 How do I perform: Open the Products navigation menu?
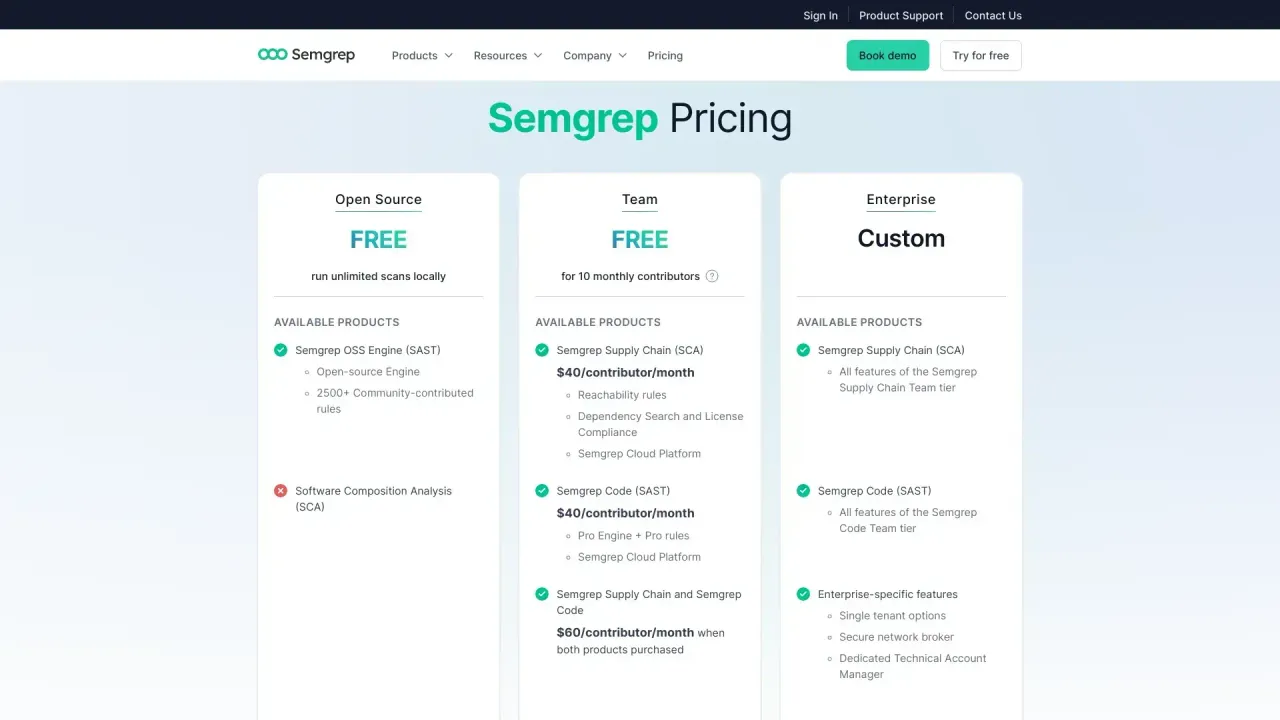pyautogui.click(x=422, y=56)
